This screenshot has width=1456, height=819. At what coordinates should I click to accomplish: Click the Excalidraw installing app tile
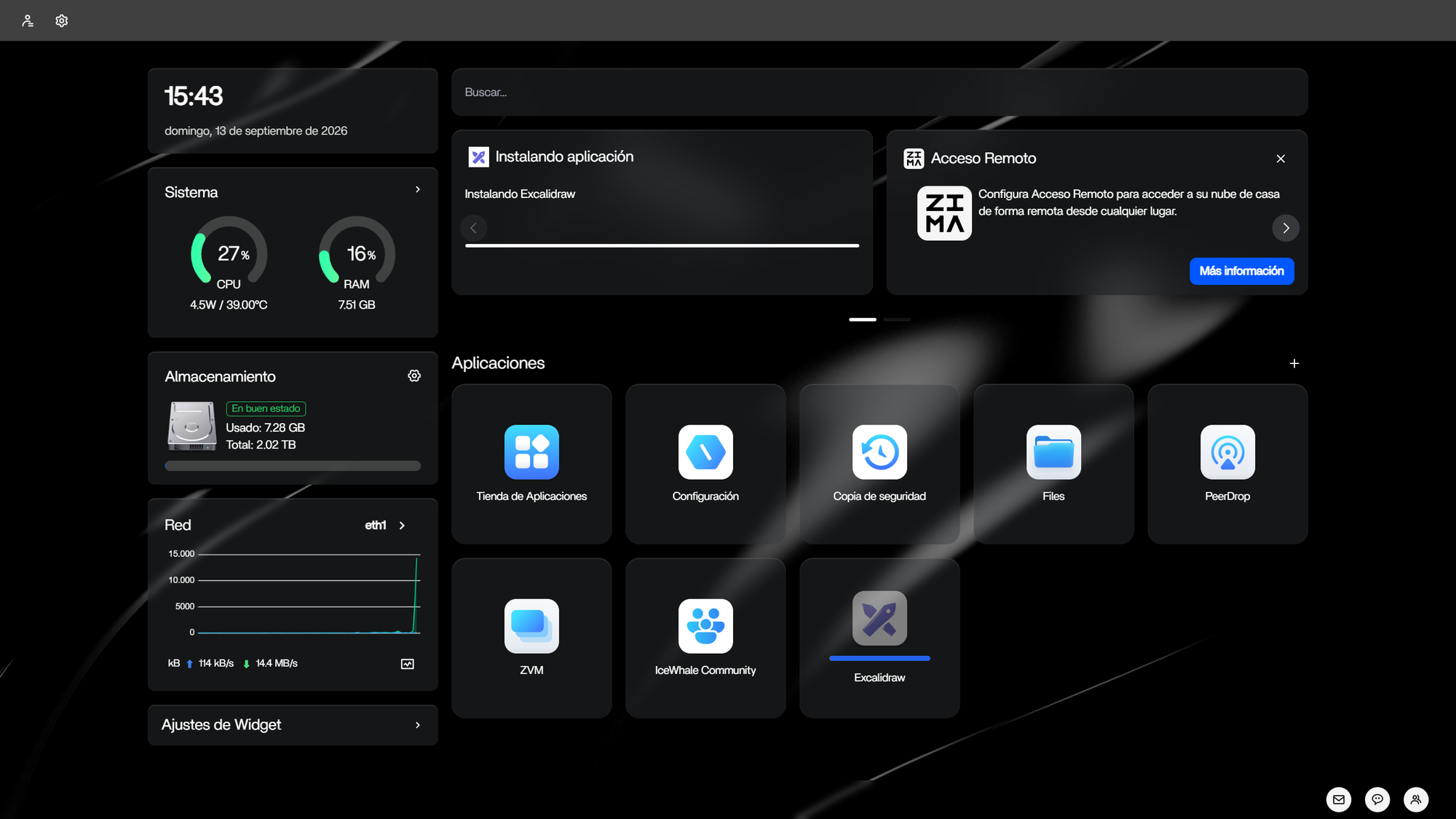pyautogui.click(x=879, y=638)
